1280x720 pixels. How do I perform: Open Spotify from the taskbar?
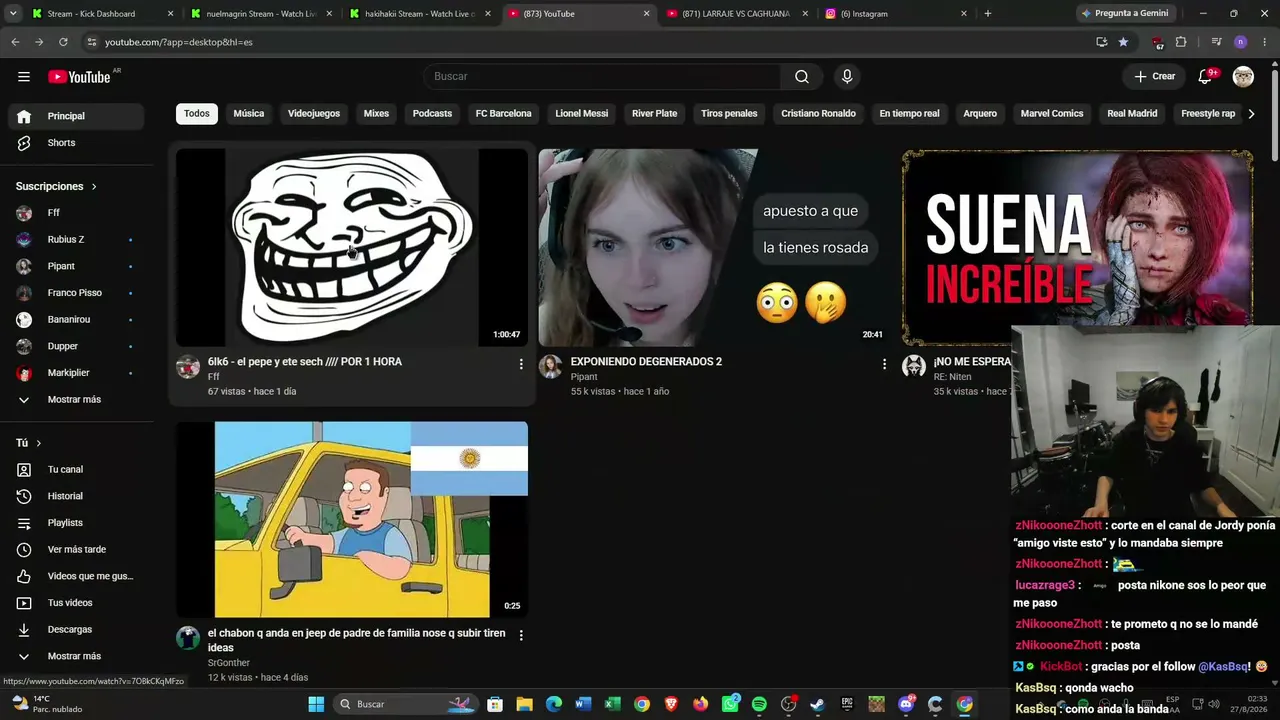click(759, 704)
